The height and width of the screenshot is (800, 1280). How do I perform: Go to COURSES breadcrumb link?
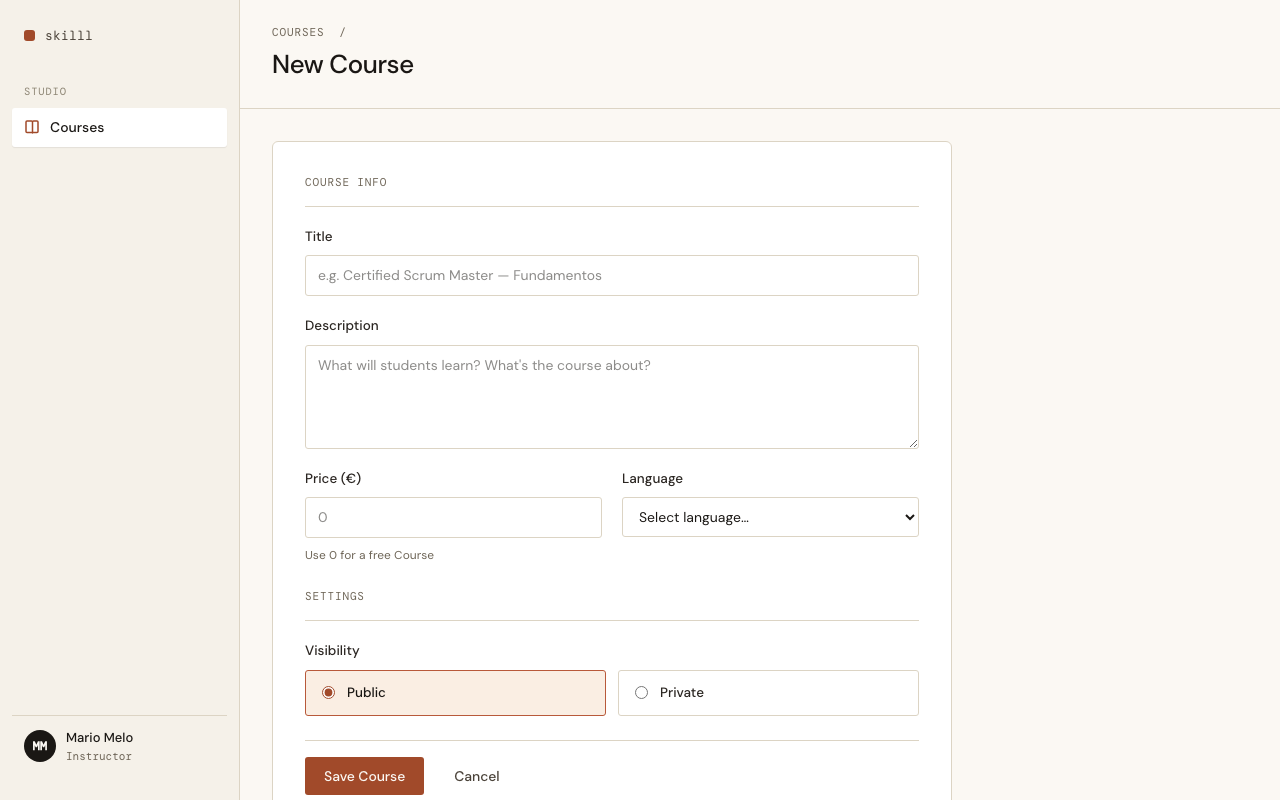point(298,32)
